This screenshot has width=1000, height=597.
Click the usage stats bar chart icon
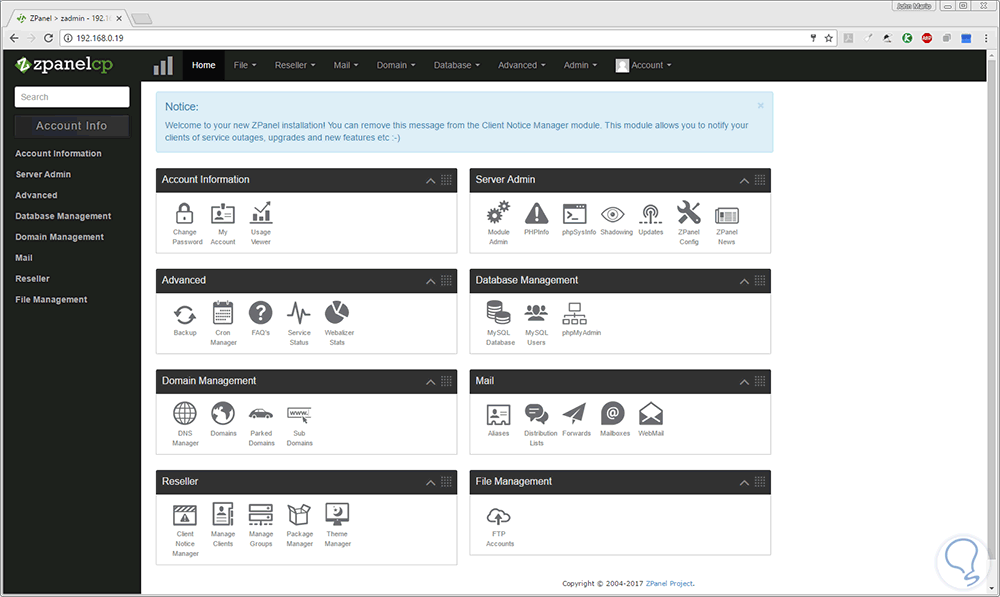(x=163, y=66)
